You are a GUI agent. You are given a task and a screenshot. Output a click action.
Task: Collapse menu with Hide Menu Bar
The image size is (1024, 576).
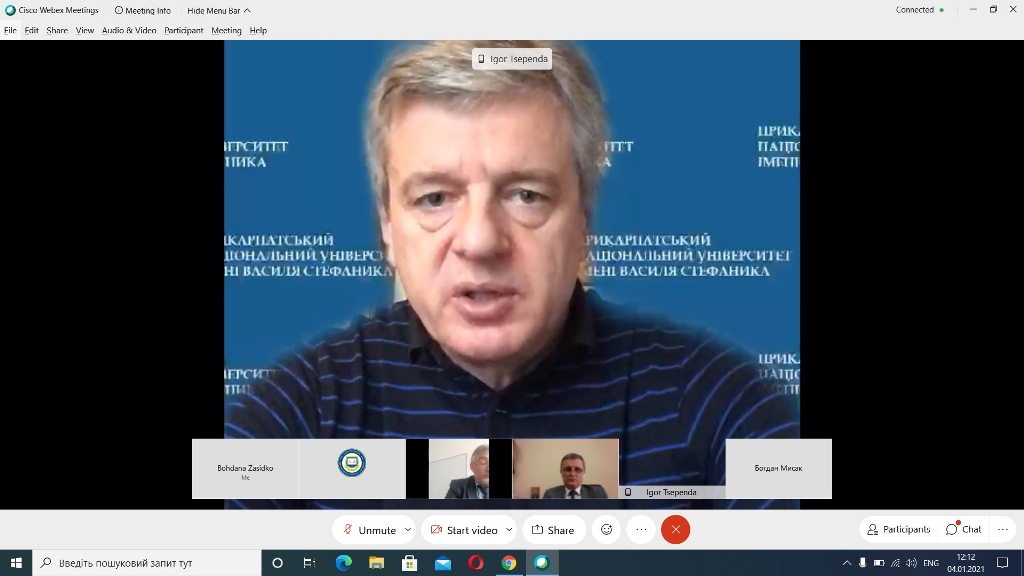click(x=218, y=10)
